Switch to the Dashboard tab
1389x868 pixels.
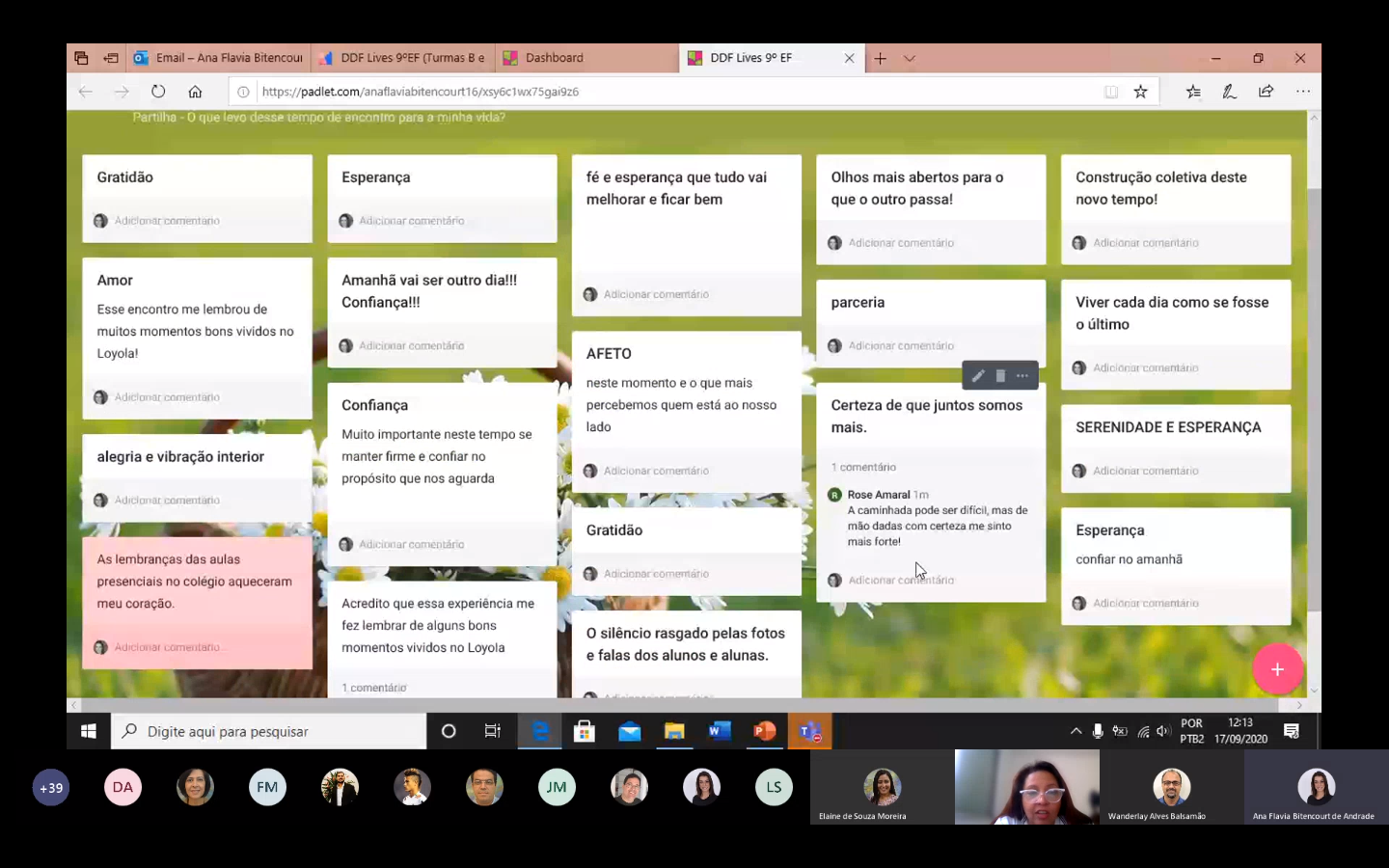(554, 58)
